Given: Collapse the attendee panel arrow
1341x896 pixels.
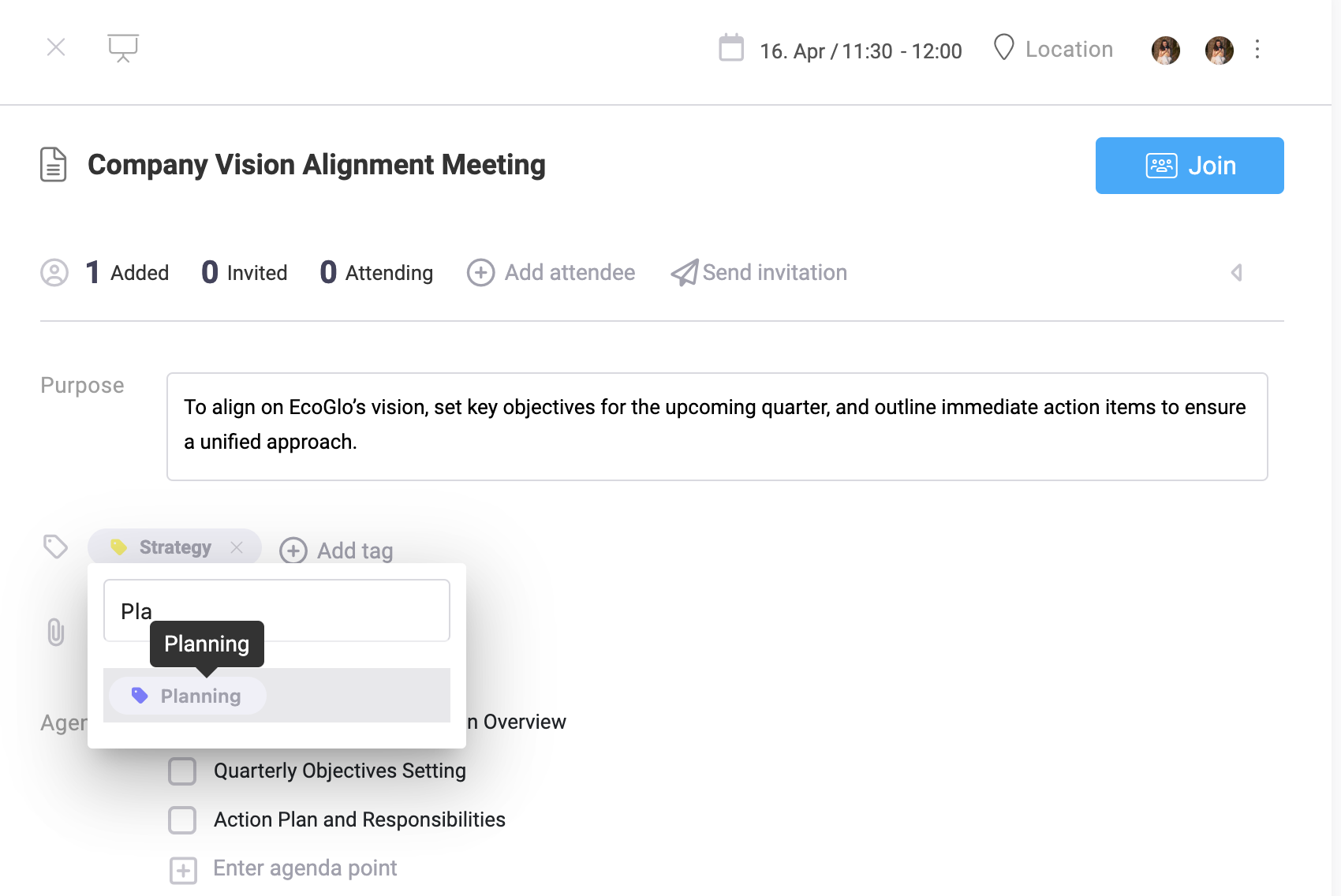Looking at the screenshot, I should pyautogui.click(x=1236, y=273).
